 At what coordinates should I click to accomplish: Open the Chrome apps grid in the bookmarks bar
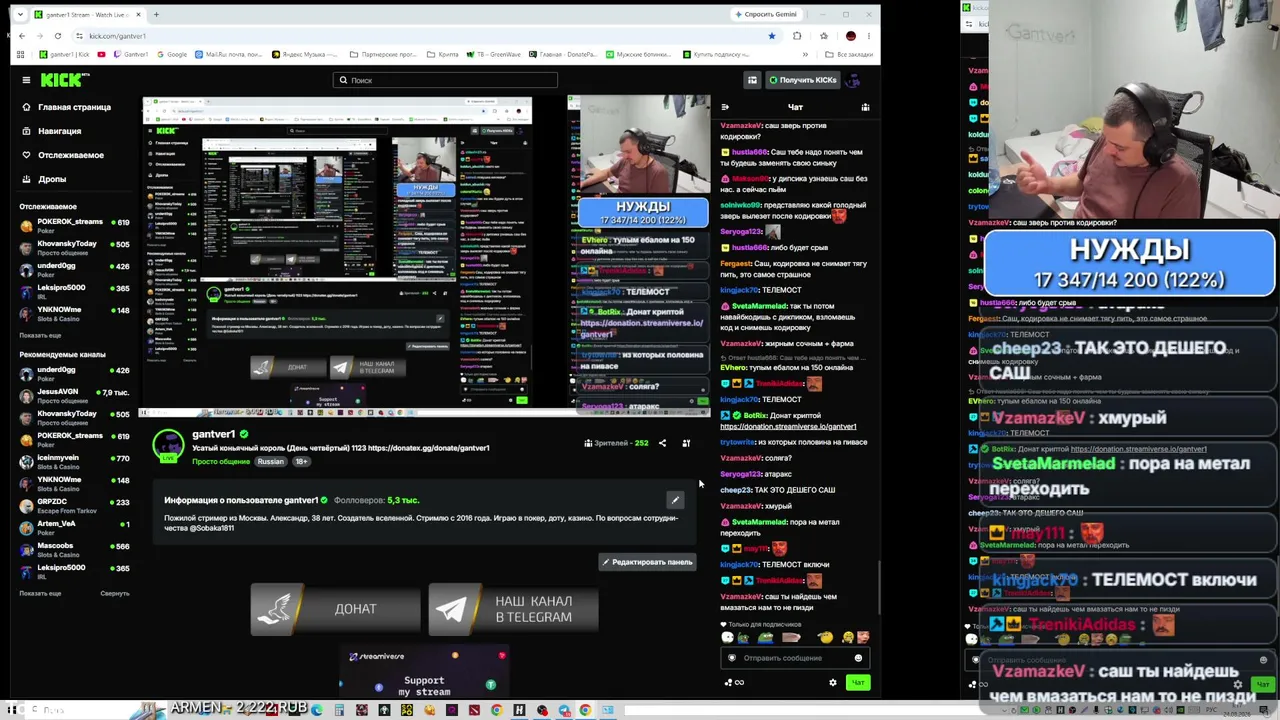[x=21, y=54]
